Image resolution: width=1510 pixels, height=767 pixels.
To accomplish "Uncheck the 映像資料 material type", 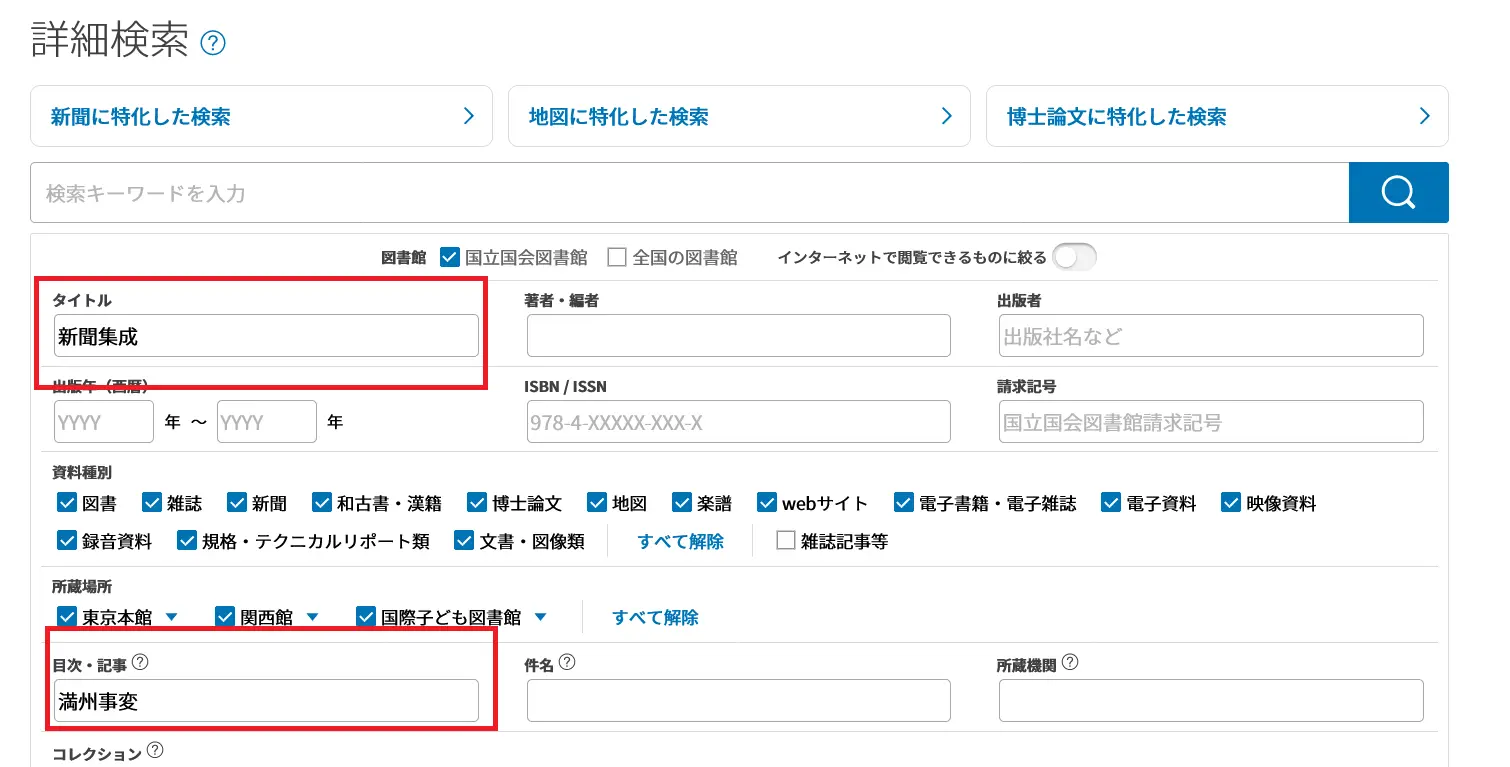I will click(x=1230, y=502).
